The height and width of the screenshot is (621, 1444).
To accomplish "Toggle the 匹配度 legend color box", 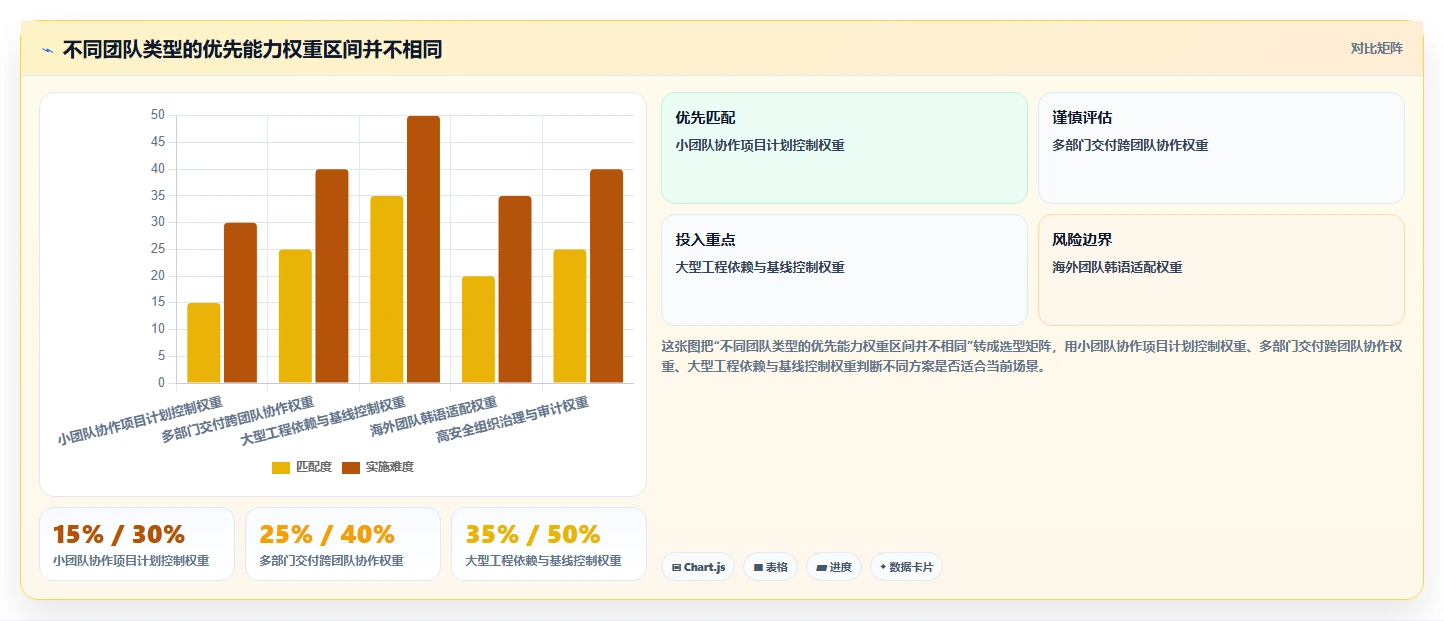I will coord(281,467).
